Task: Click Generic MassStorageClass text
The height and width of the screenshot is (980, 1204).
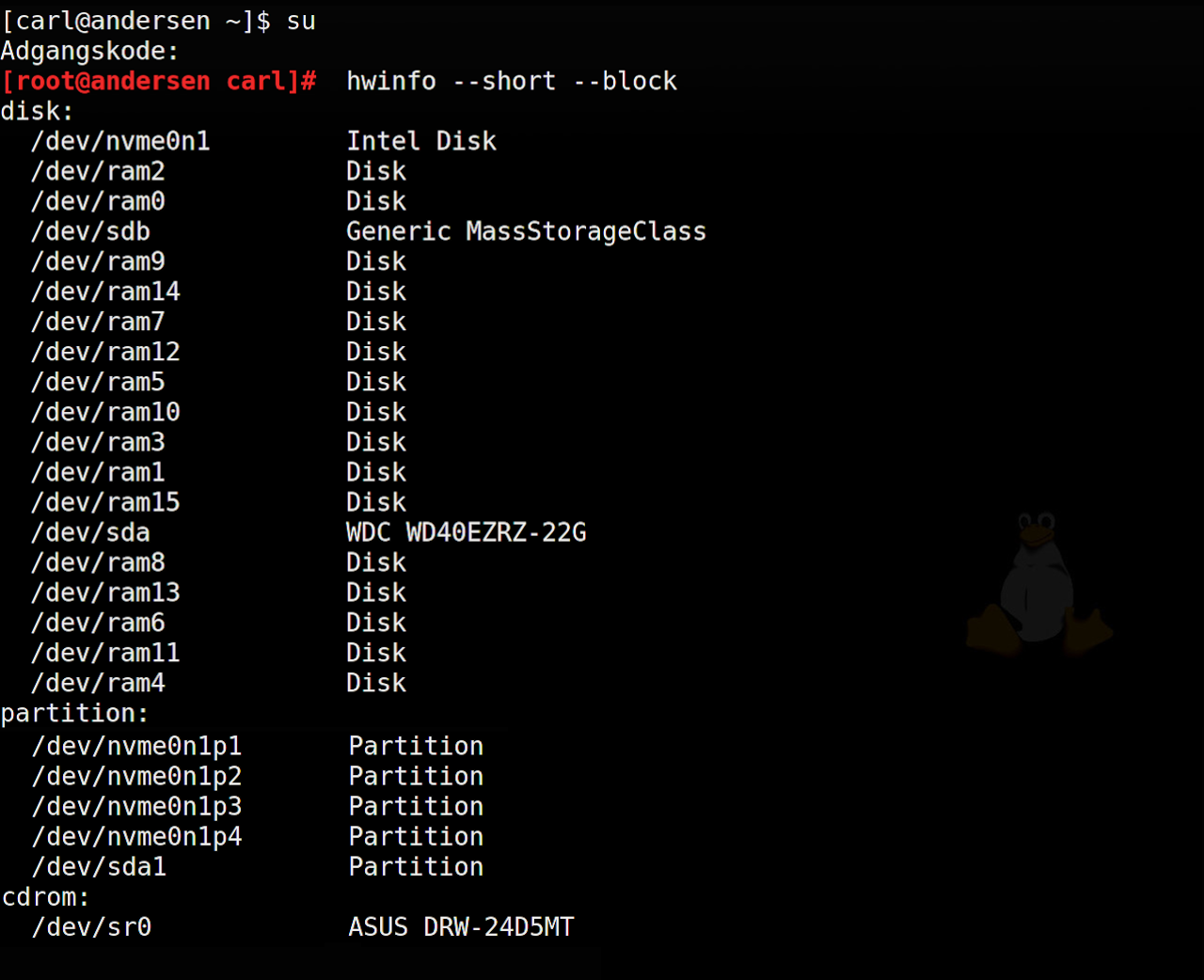Action: pos(525,232)
